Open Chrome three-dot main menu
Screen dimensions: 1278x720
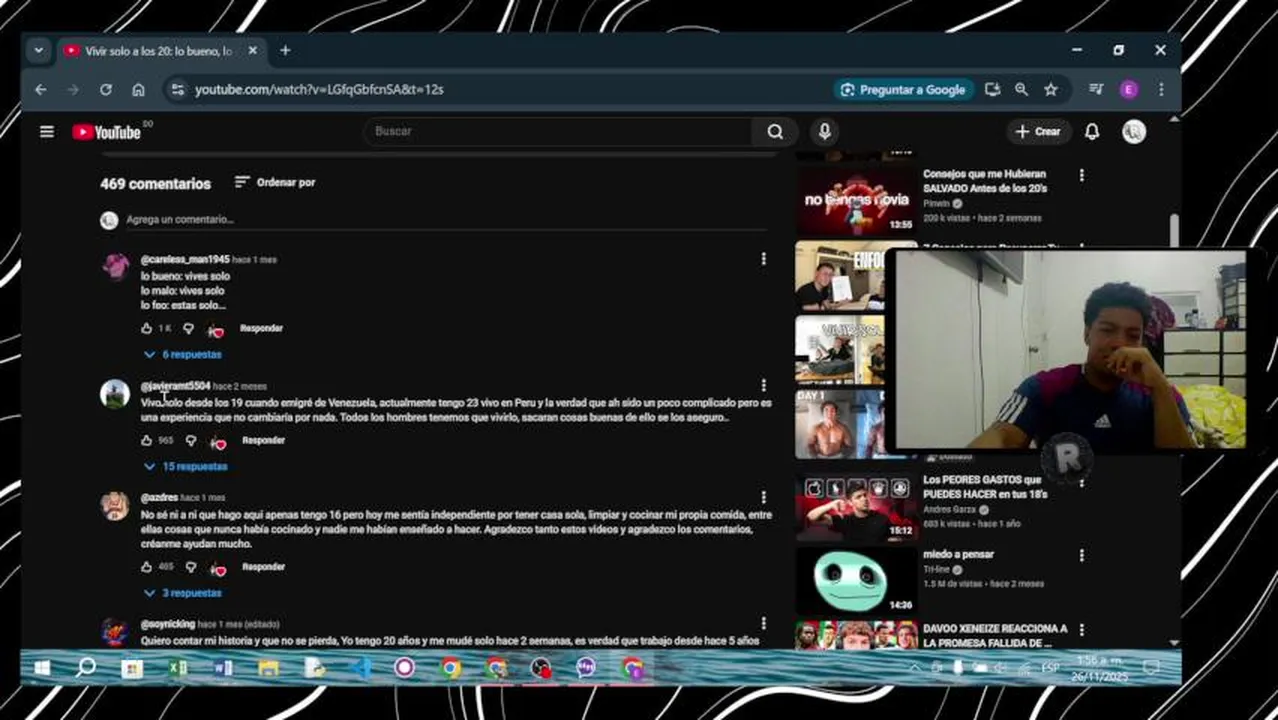[1161, 89]
